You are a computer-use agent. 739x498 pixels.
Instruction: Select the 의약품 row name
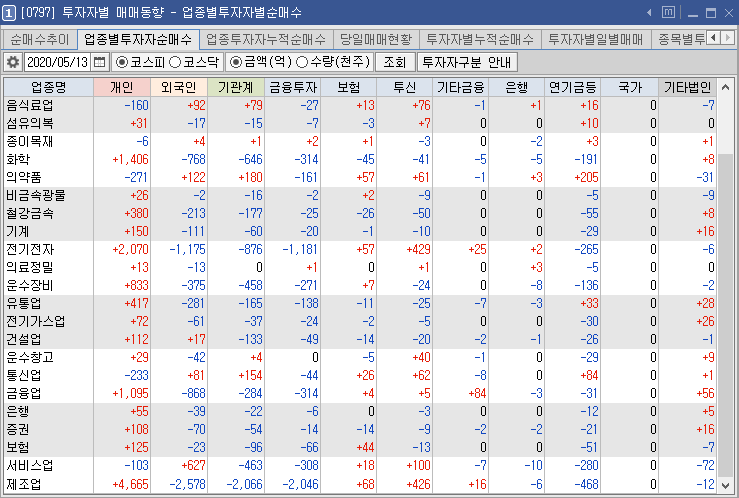click(x=24, y=178)
